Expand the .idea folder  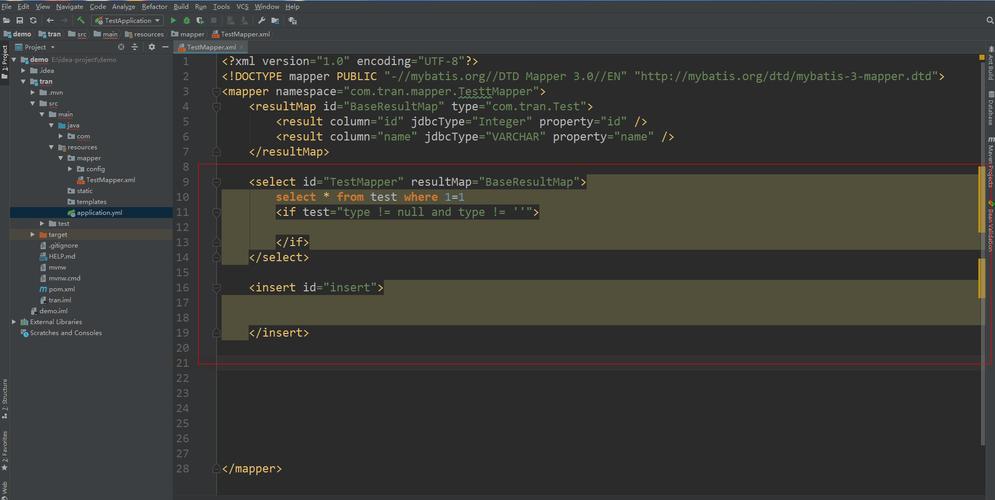point(23,70)
